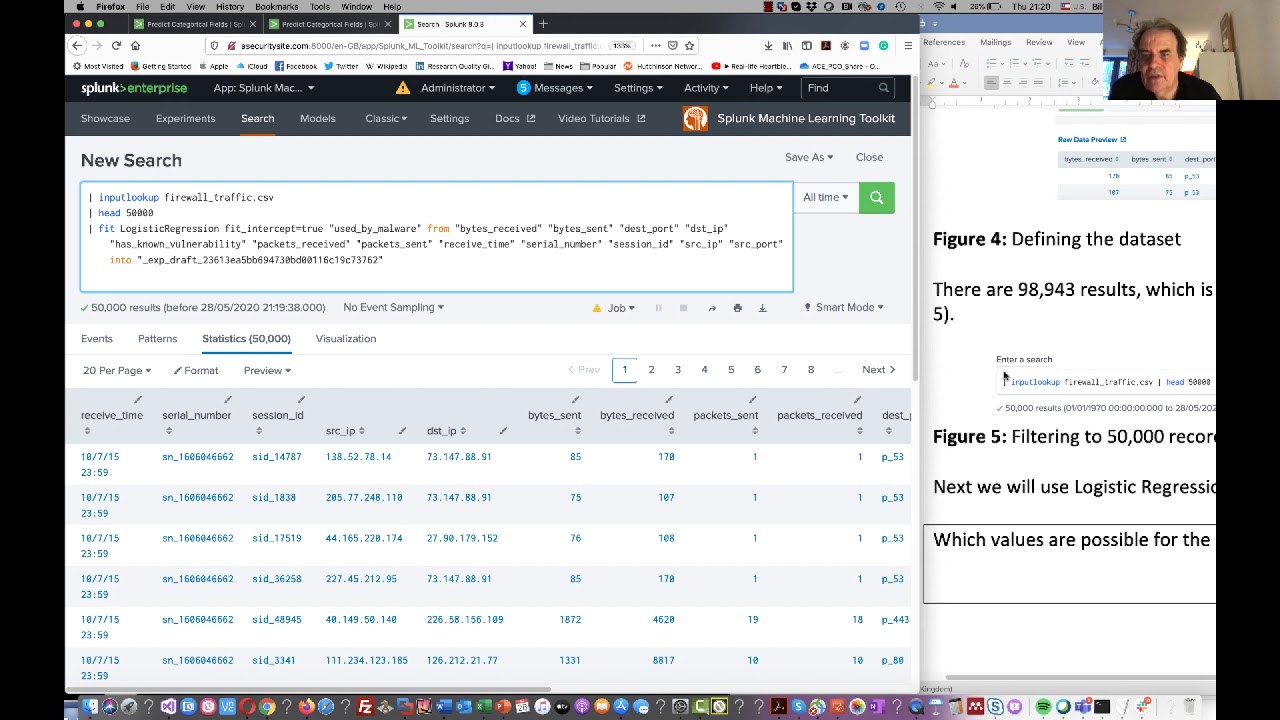Edit the session_id column with its pencil icon
The width and height of the screenshot is (1280, 720).
(300, 401)
